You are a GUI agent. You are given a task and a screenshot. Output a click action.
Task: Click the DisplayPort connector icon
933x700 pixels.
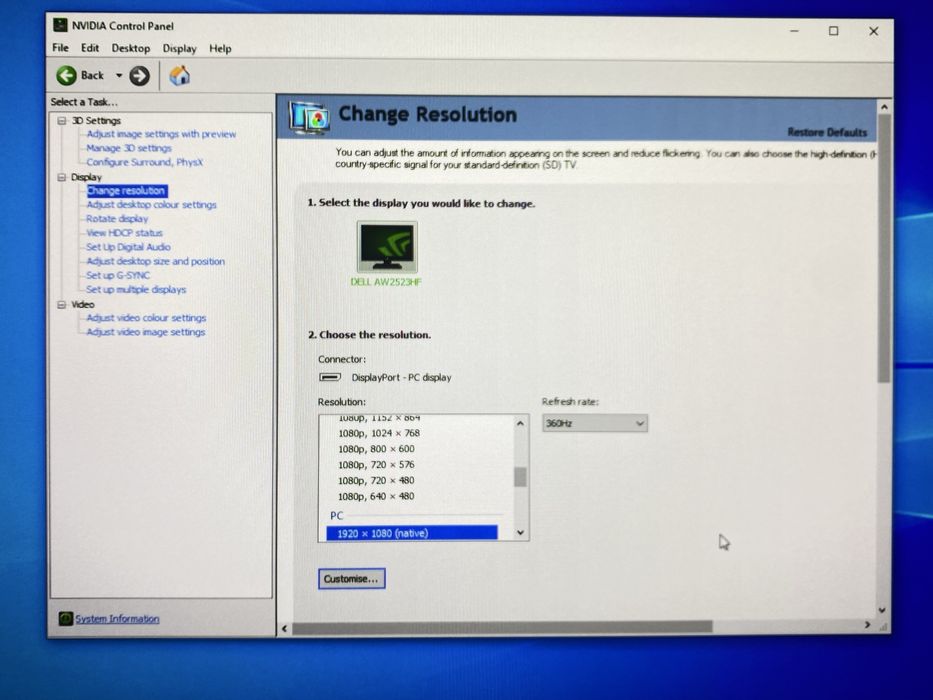[x=330, y=377]
